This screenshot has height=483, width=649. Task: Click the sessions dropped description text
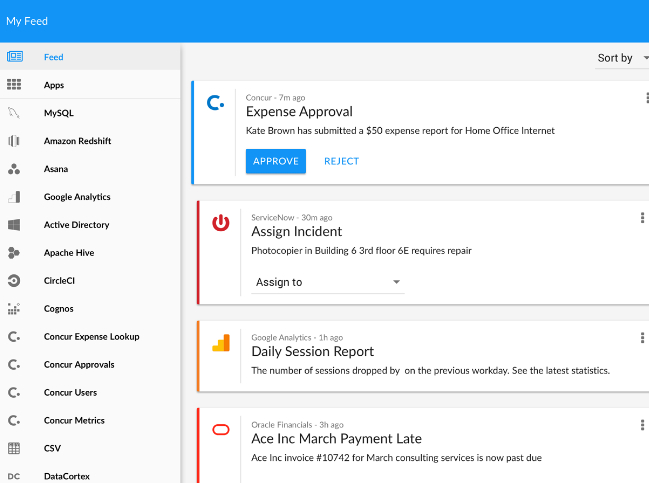coord(430,371)
